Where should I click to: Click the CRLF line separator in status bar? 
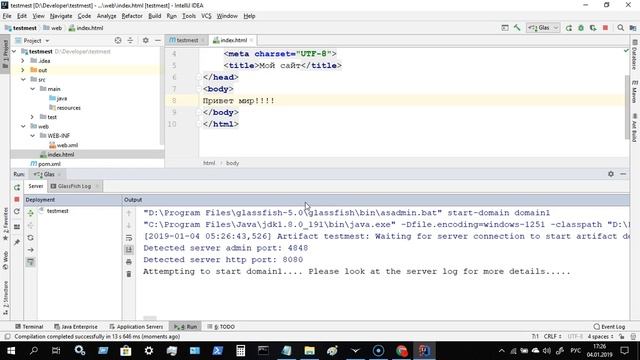[553, 336]
